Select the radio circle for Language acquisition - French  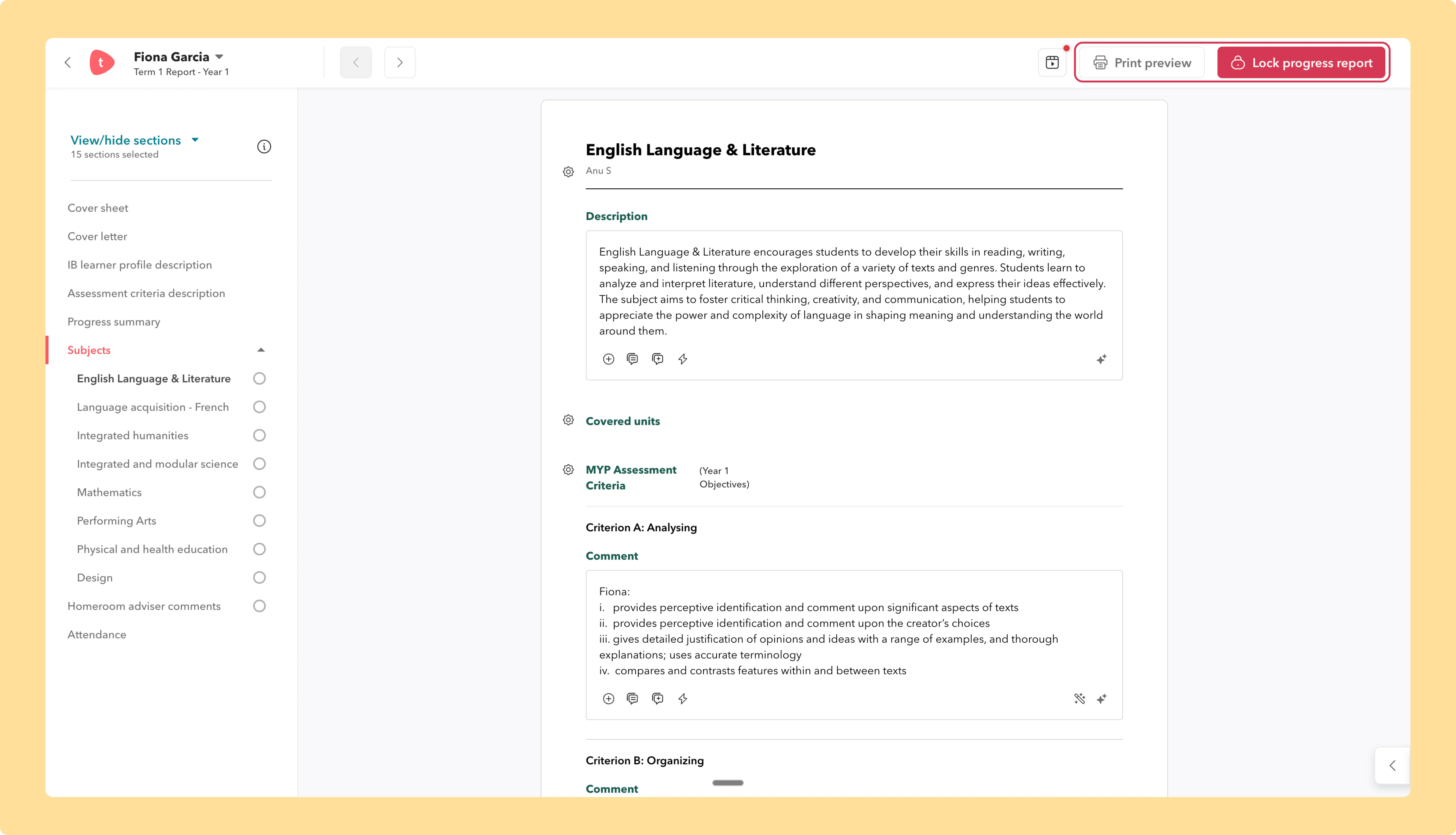[x=259, y=407]
